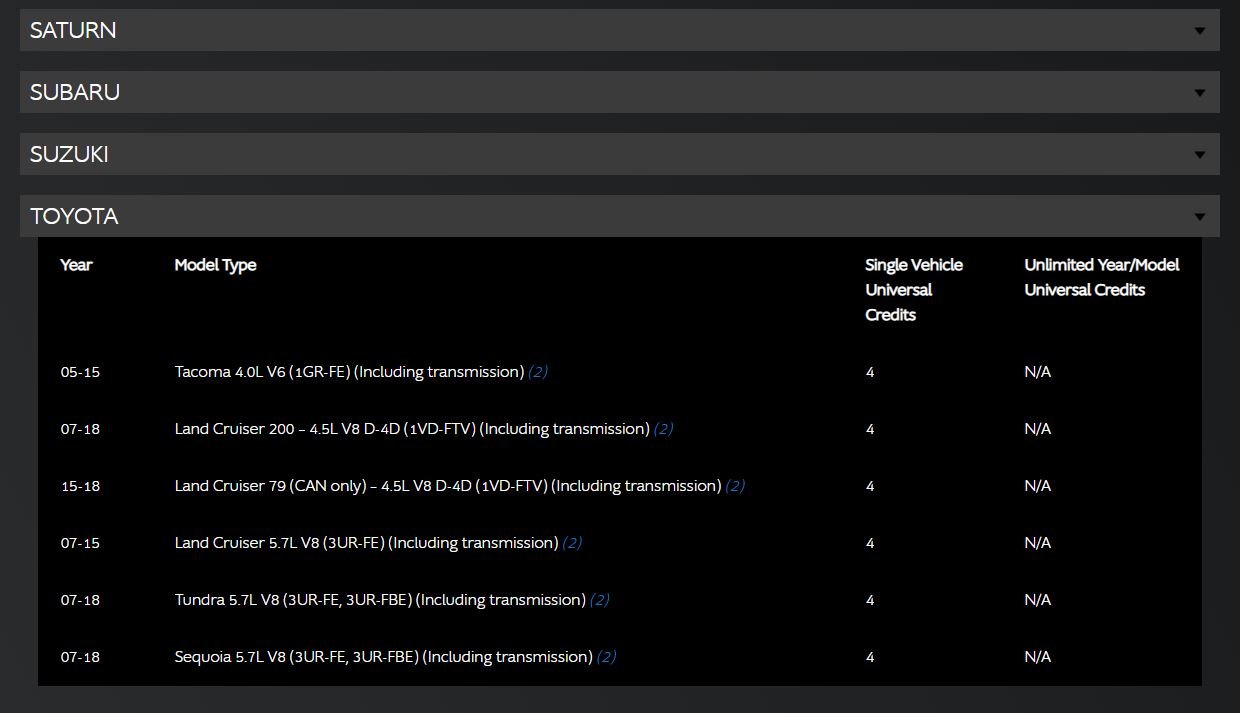1240x713 pixels.
Task: Select year 07-18 in Tundra row
Action: pyautogui.click(x=80, y=600)
